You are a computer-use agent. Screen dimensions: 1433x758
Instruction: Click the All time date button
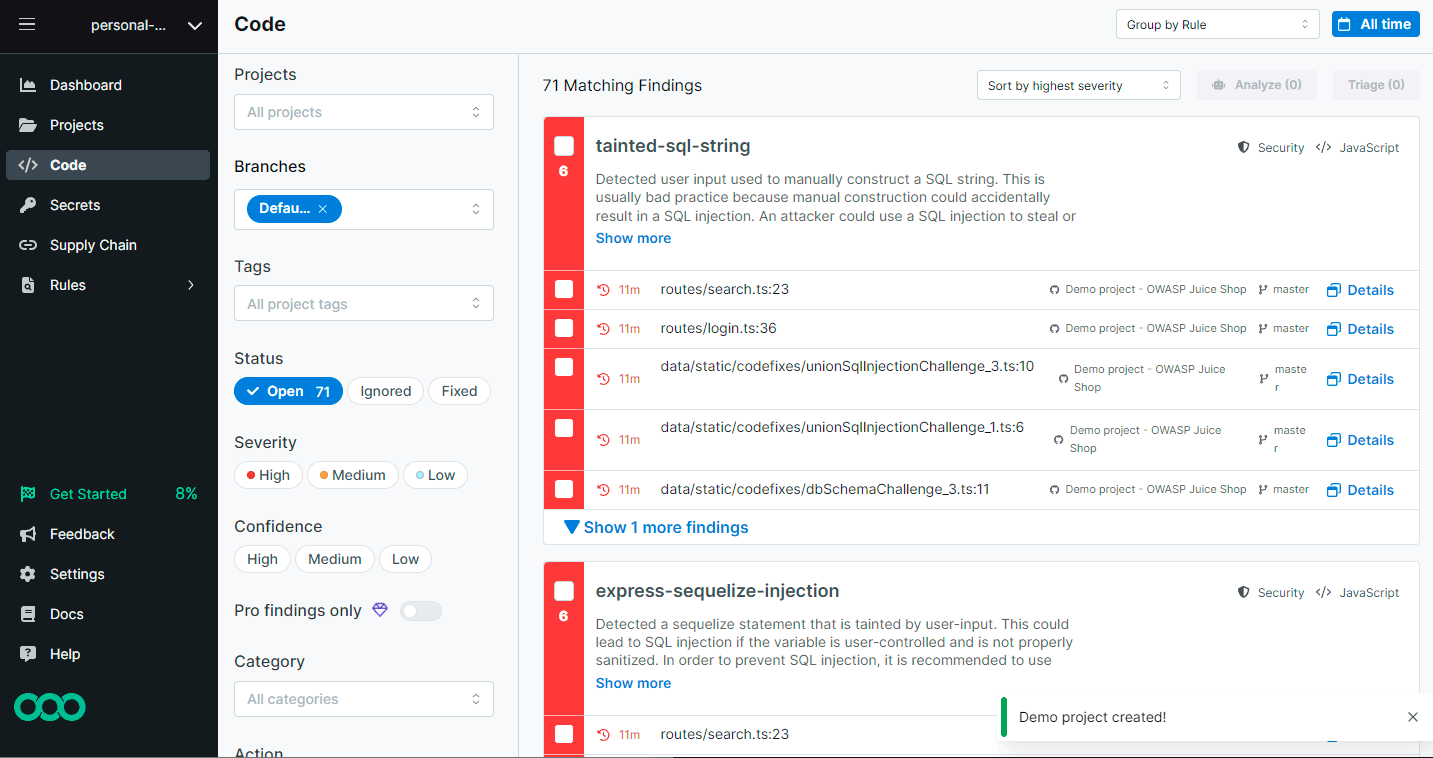coord(1375,25)
